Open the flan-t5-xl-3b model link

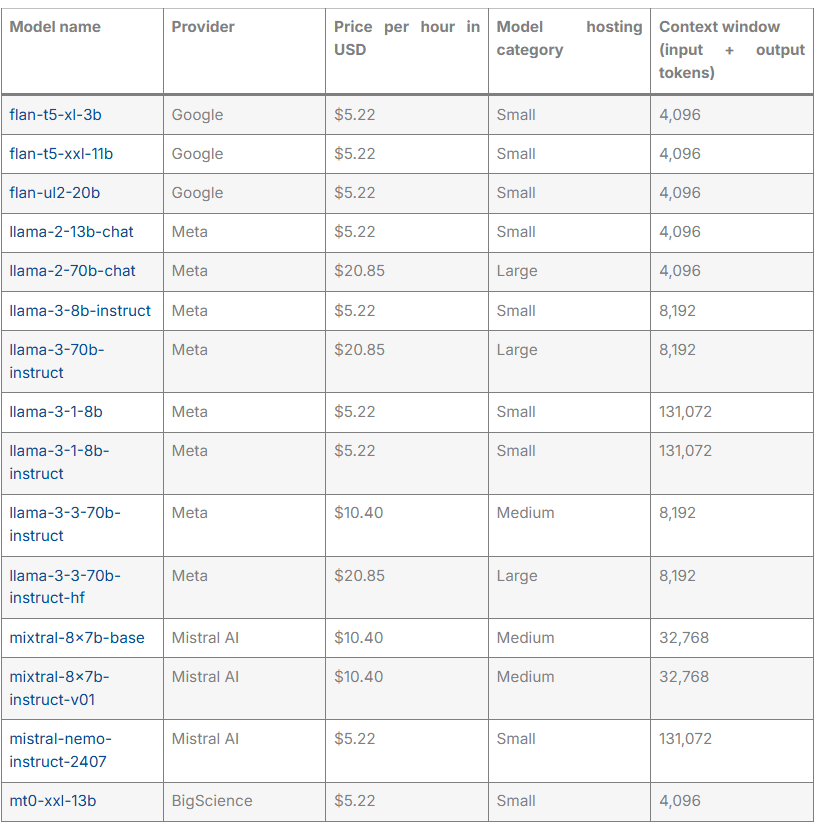click(x=55, y=115)
